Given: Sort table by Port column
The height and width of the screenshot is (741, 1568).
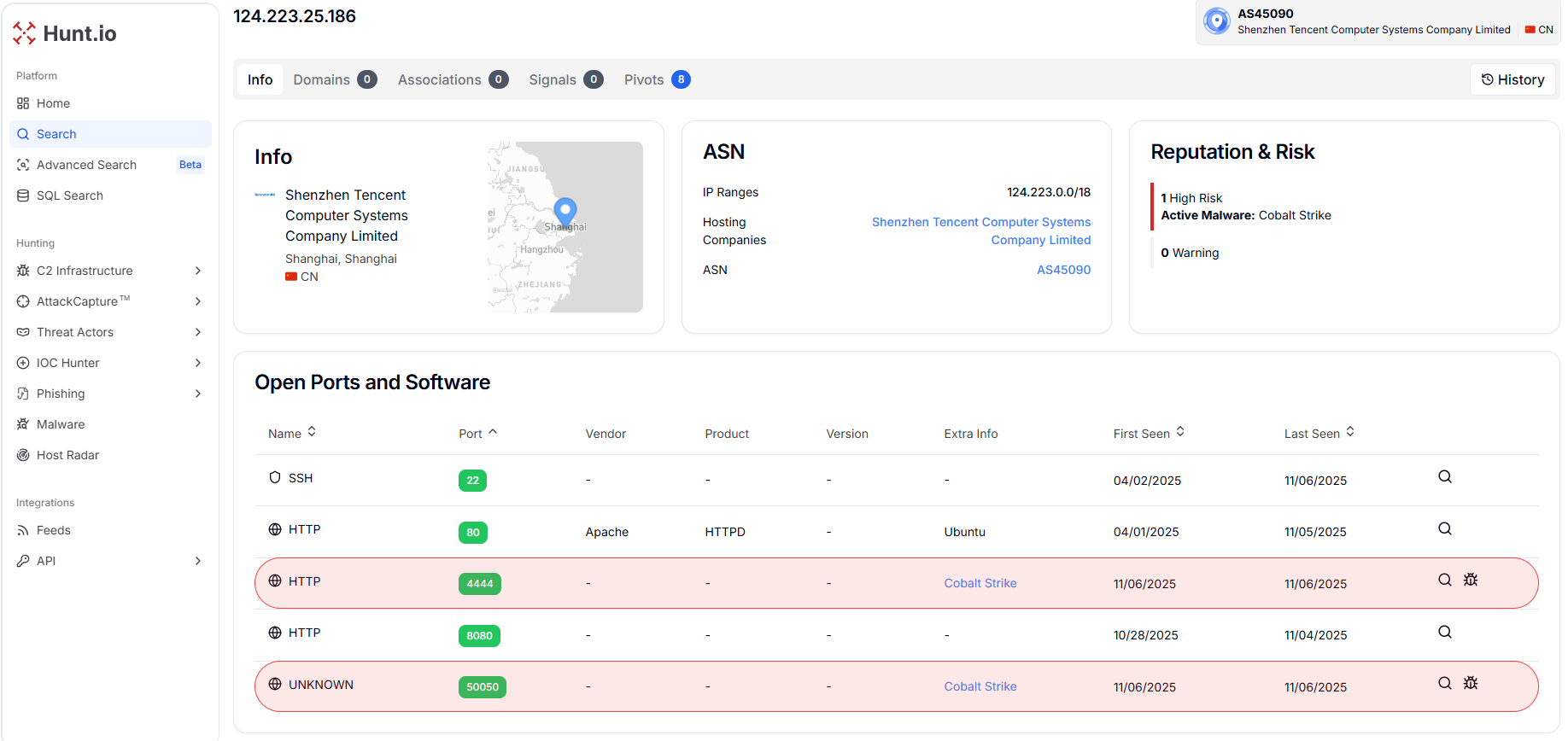Looking at the screenshot, I should coord(478,433).
